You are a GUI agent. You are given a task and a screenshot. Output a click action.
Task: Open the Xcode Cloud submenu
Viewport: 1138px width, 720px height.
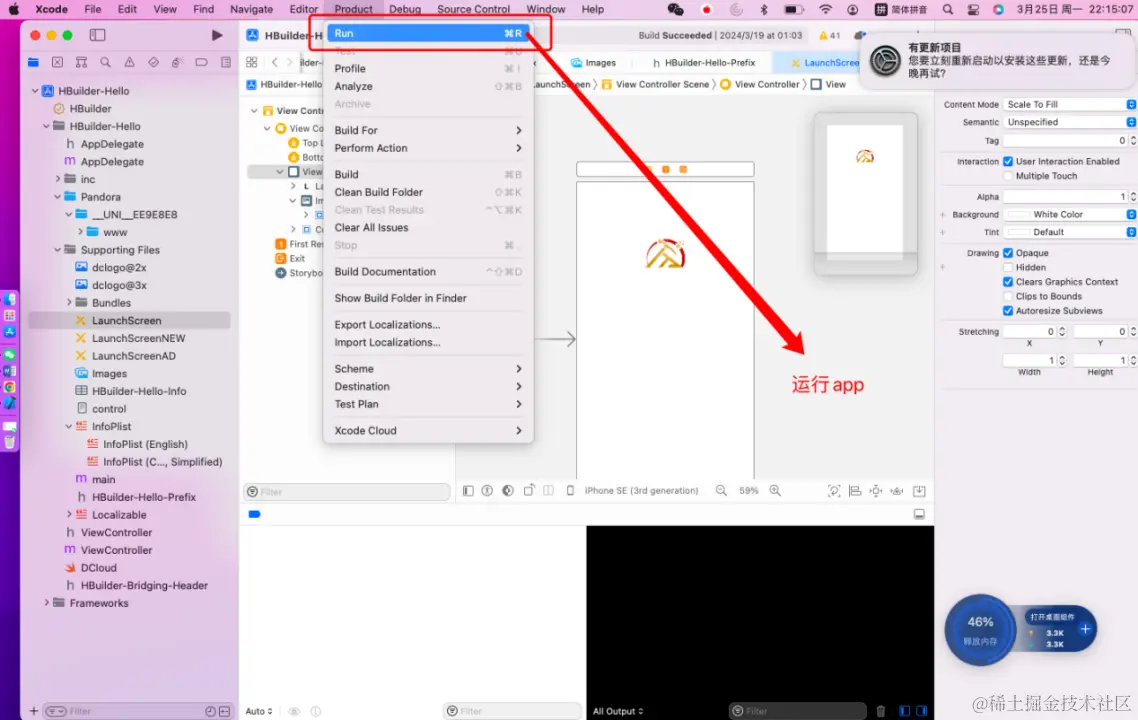427,430
